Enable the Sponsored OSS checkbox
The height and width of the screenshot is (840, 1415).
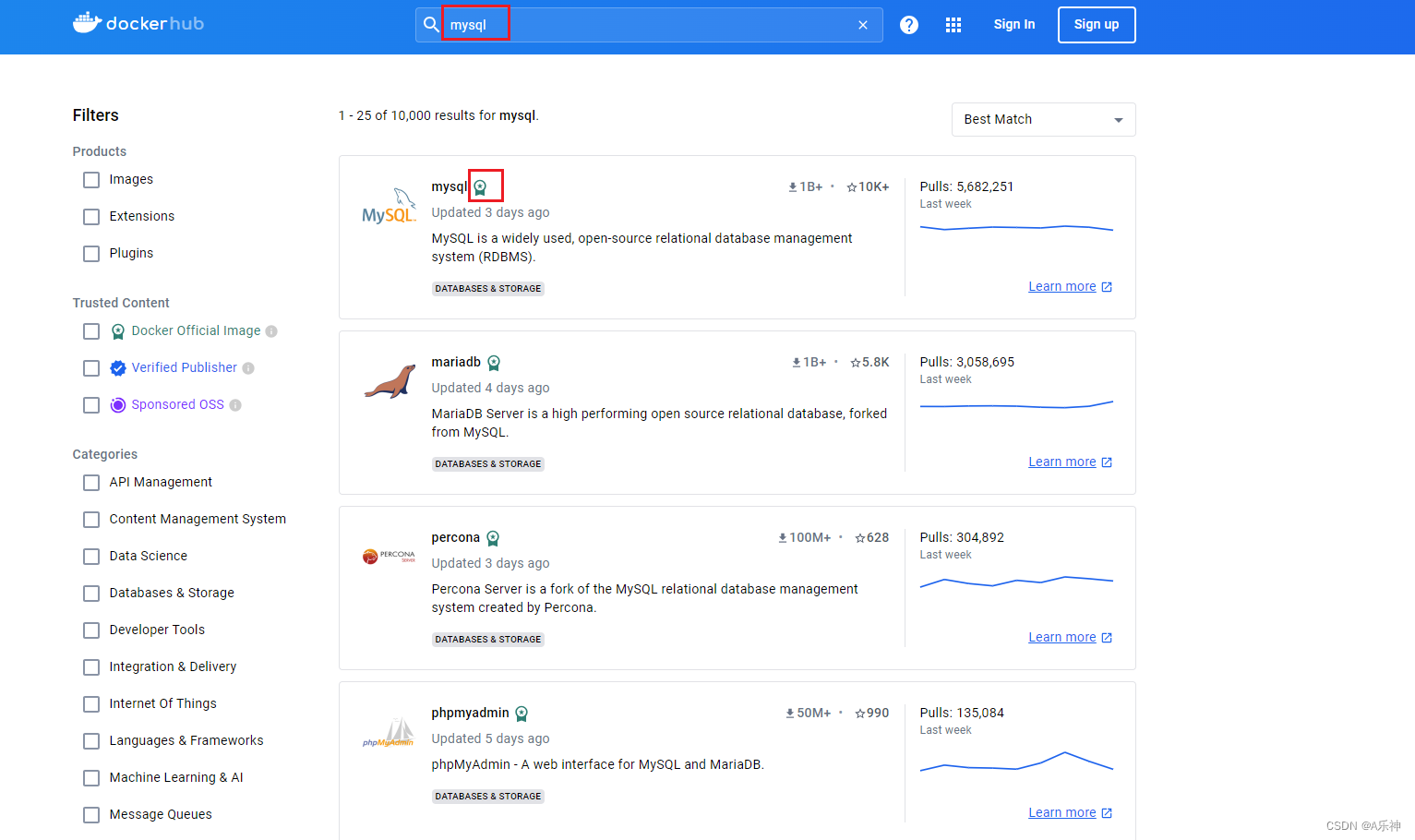(91, 405)
